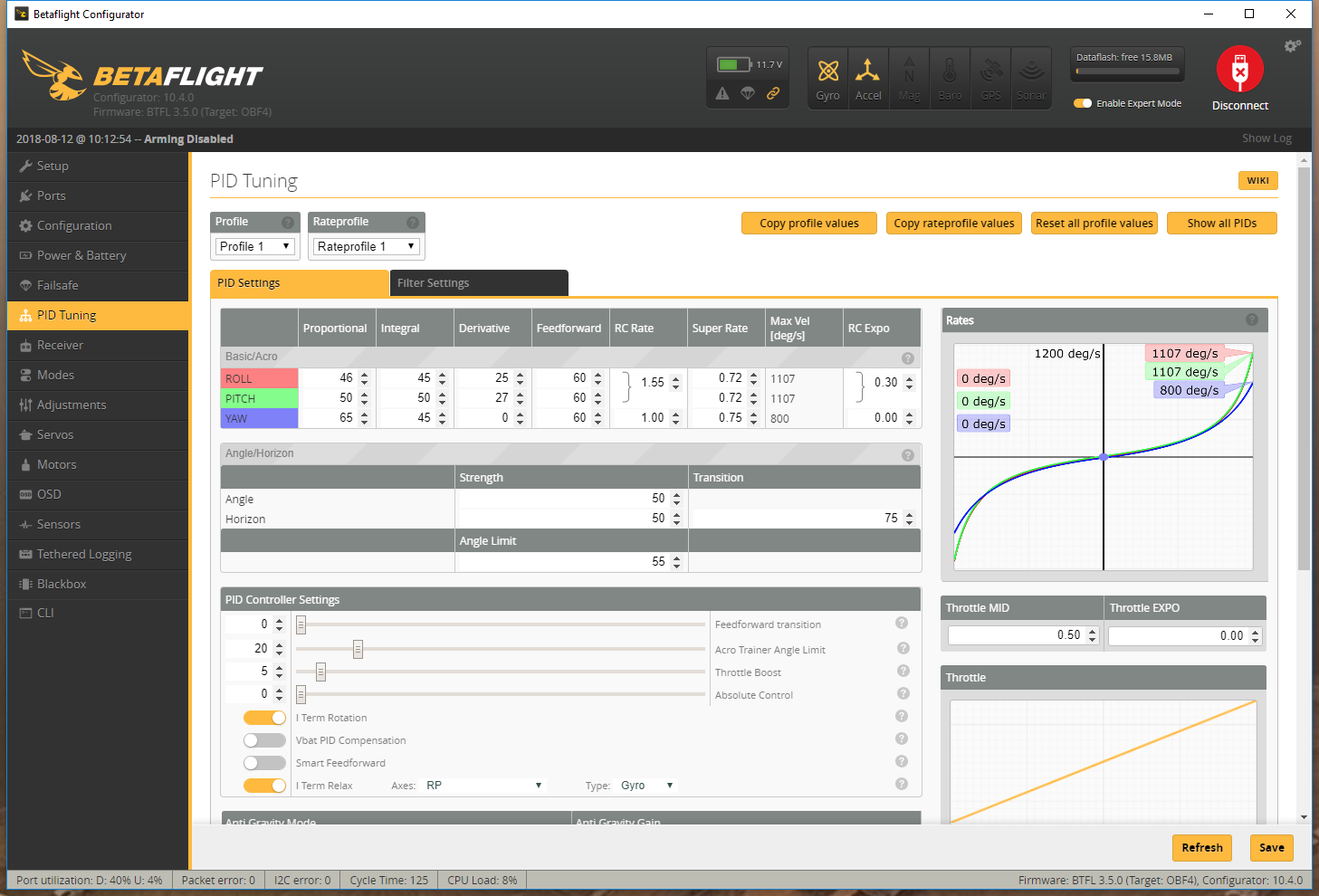Click the Throttle Boost slider handle
1319x896 pixels.
(x=320, y=672)
